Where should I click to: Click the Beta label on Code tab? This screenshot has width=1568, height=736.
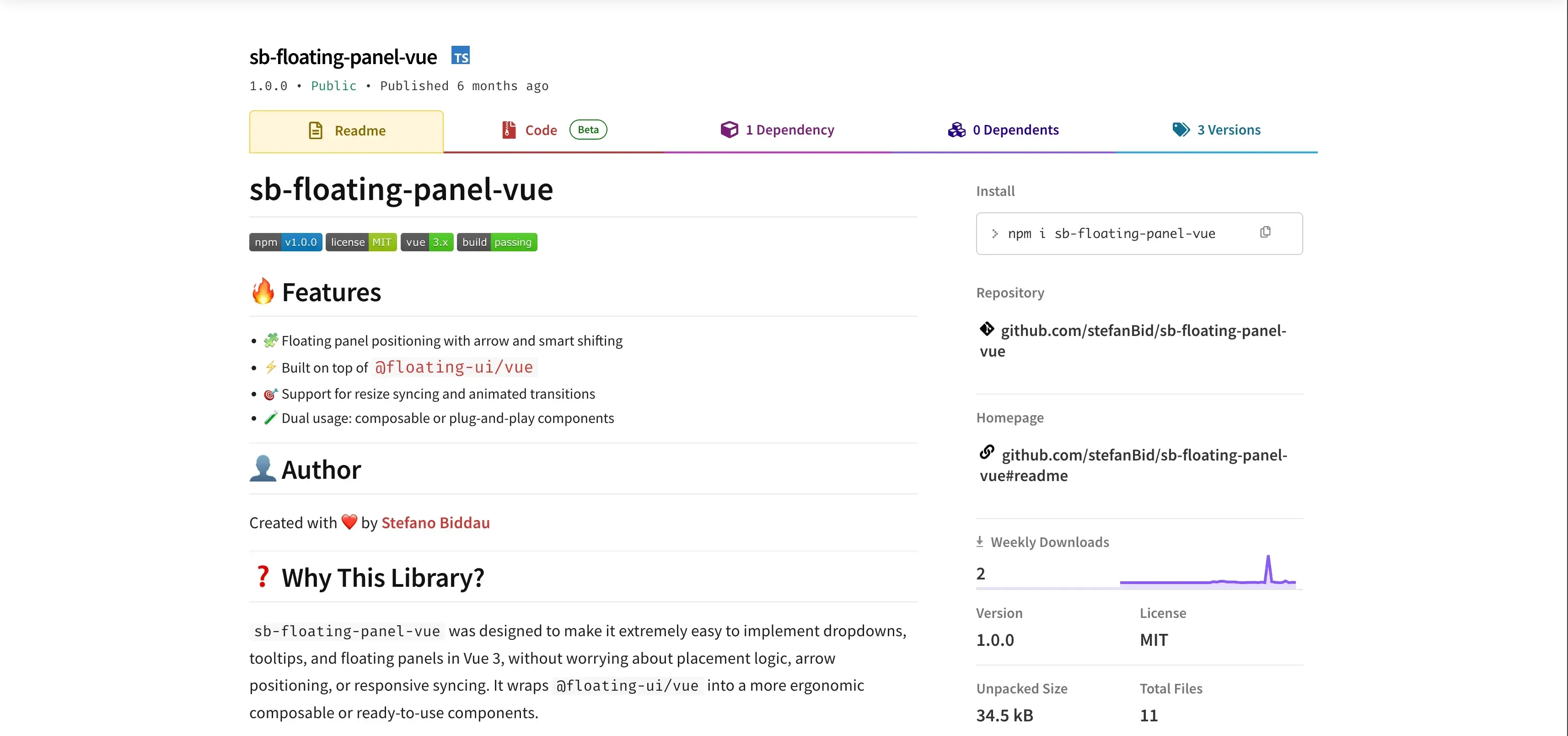point(588,130)
